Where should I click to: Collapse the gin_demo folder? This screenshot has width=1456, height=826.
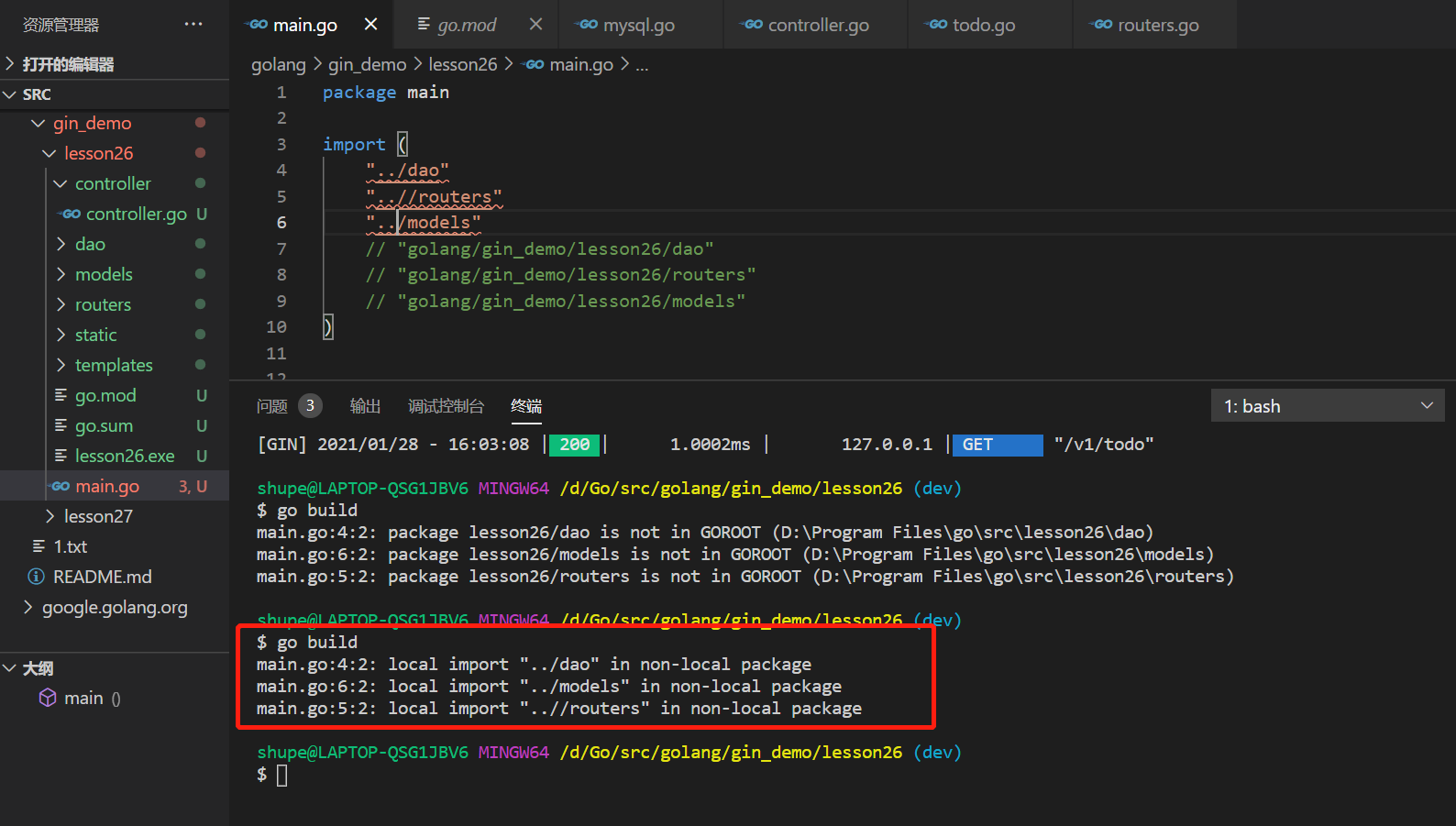tap(39, 123)
